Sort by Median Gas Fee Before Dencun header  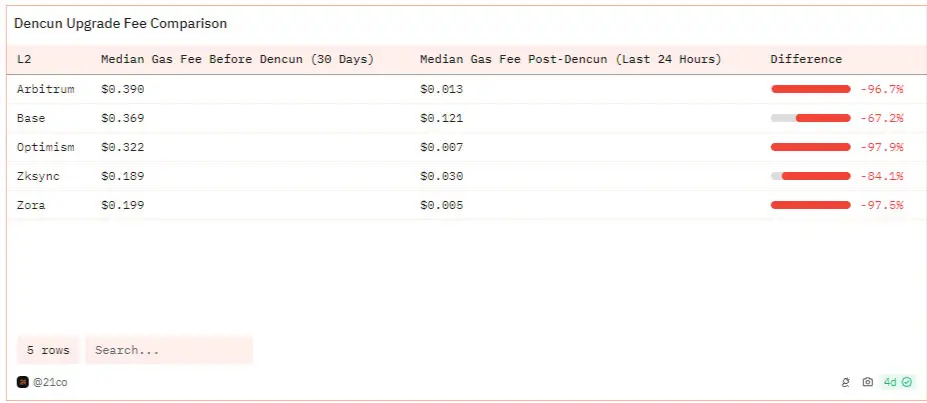(238, 59)
